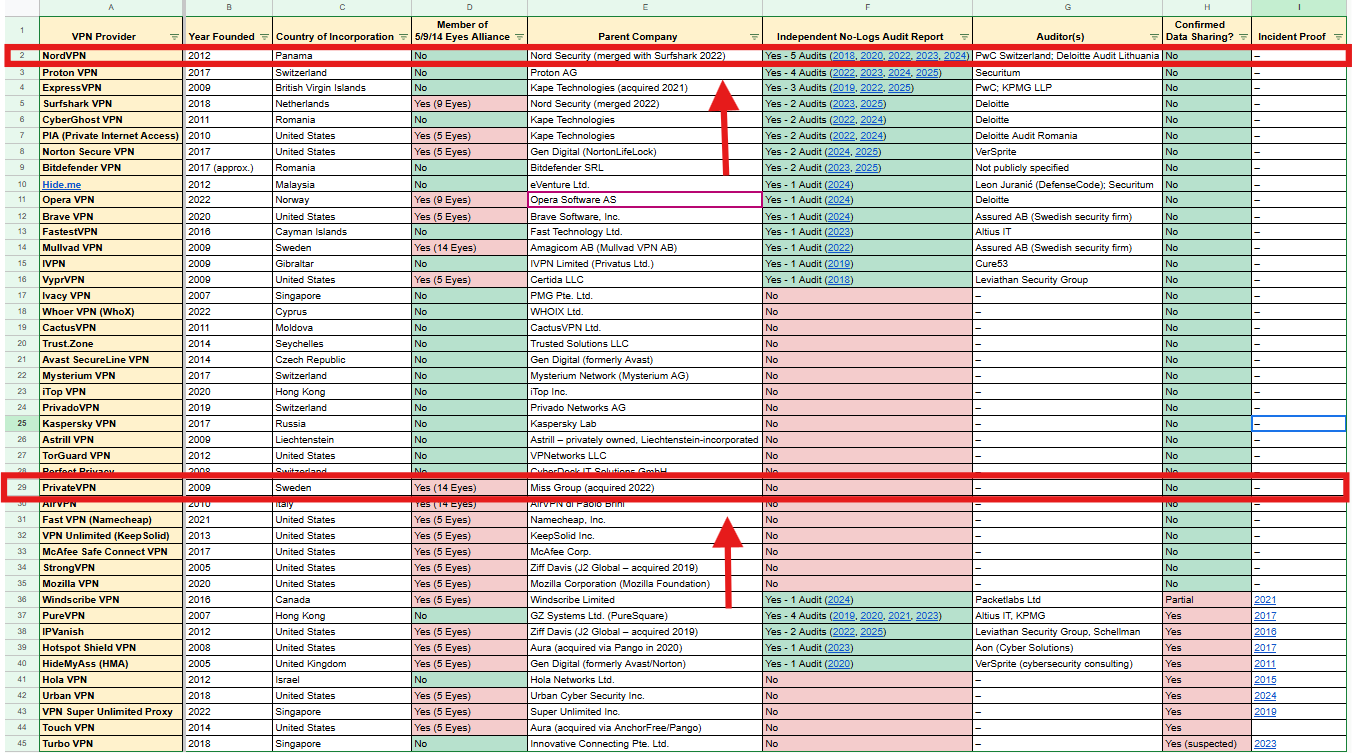Select row number 29 header

point(19,488)
